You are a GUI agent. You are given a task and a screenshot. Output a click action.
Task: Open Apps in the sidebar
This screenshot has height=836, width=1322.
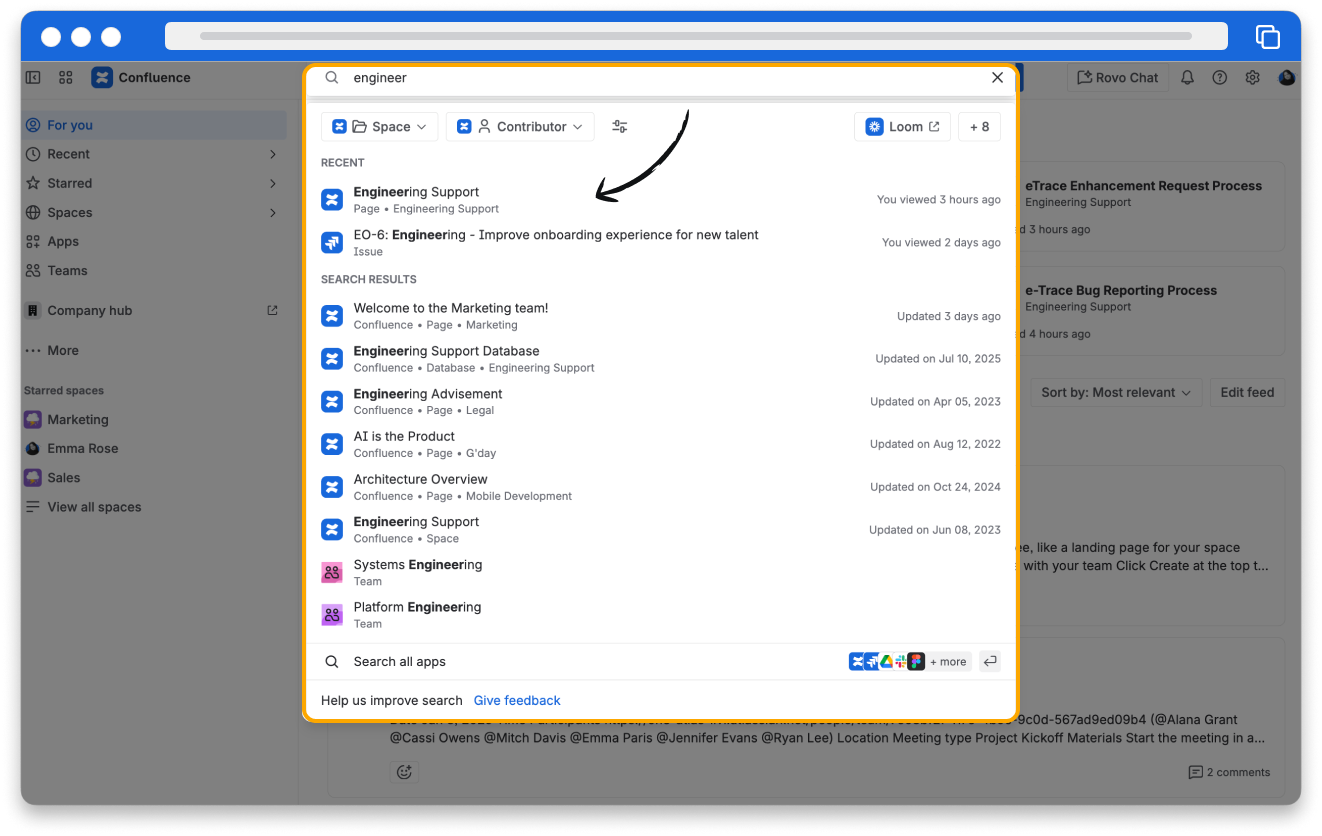pyautogui.click(x=155, y=241)
